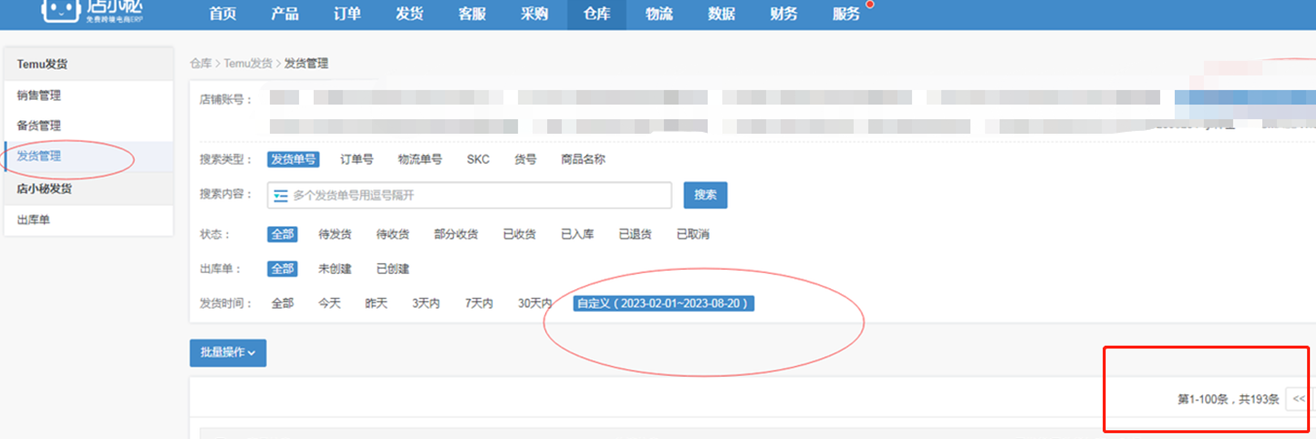
Task: Filter status by 已取消
Action: point(693,234)
